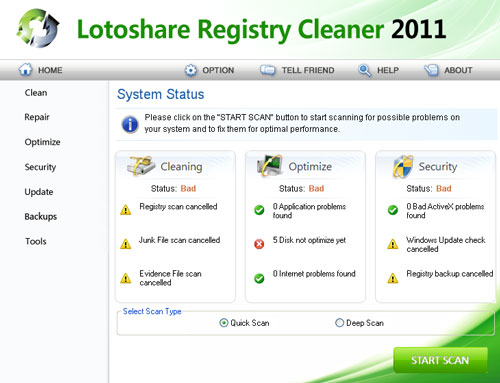
Task: Click the Security panel shield icon
Action: pyautogui.click(x=403, y=166)
